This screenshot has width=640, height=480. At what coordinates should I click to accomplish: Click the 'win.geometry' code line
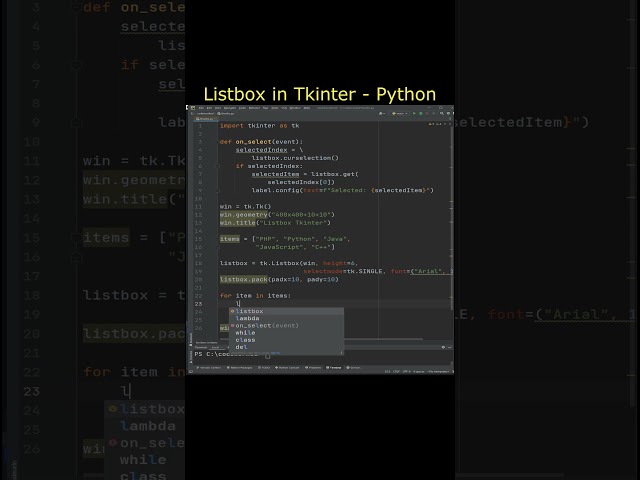(x=277, y=215)
